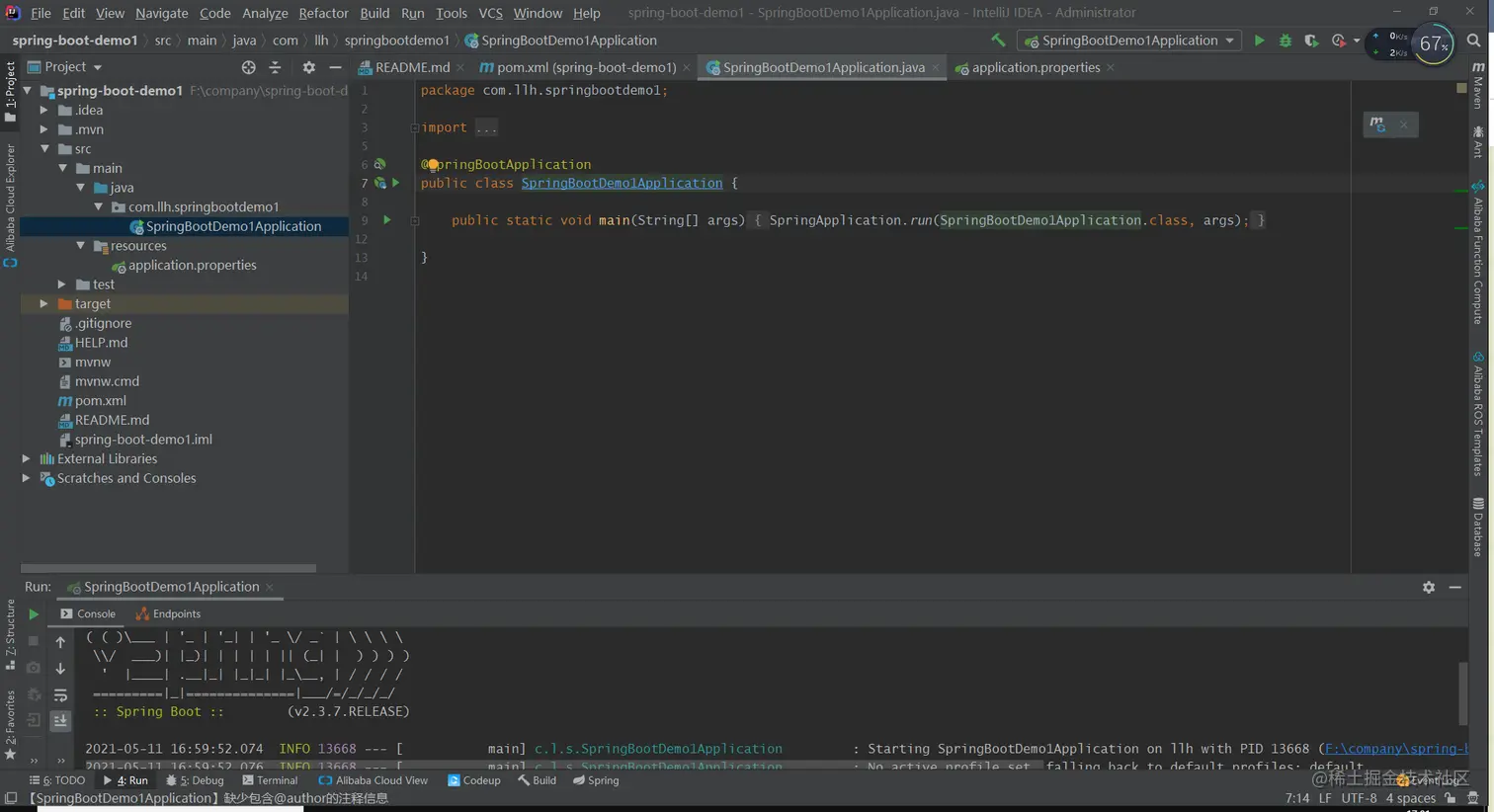Image resolution: width=1494 pixels, height=812 pixels.
Task: Open the 6: TODO tool window
Action: [x=57, y=780]
